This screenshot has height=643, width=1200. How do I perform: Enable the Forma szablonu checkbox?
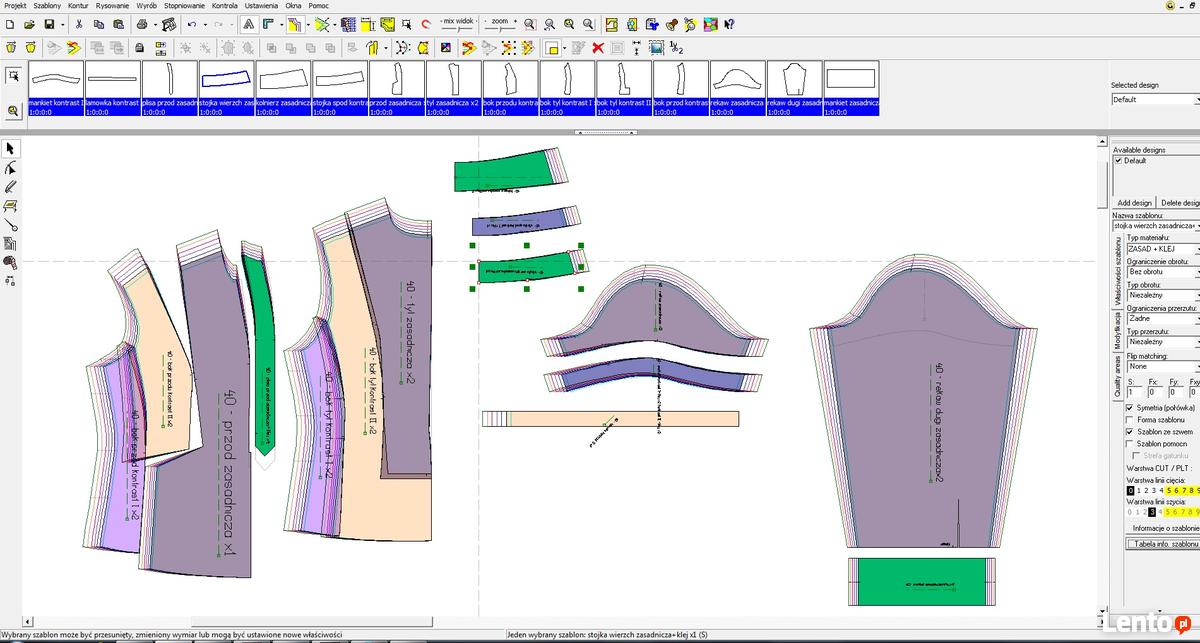pos(1130,419)
